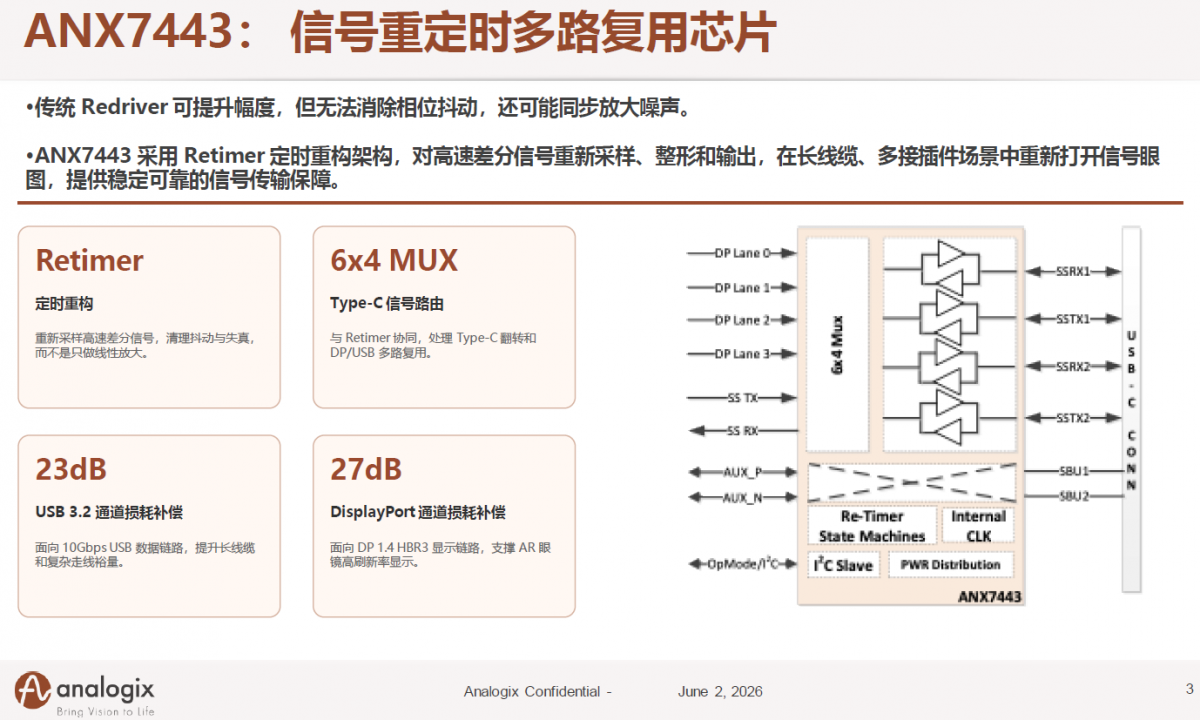Click the 'Internal CLK' block
The image size is (1200, 720).
[x=978, y=526]
